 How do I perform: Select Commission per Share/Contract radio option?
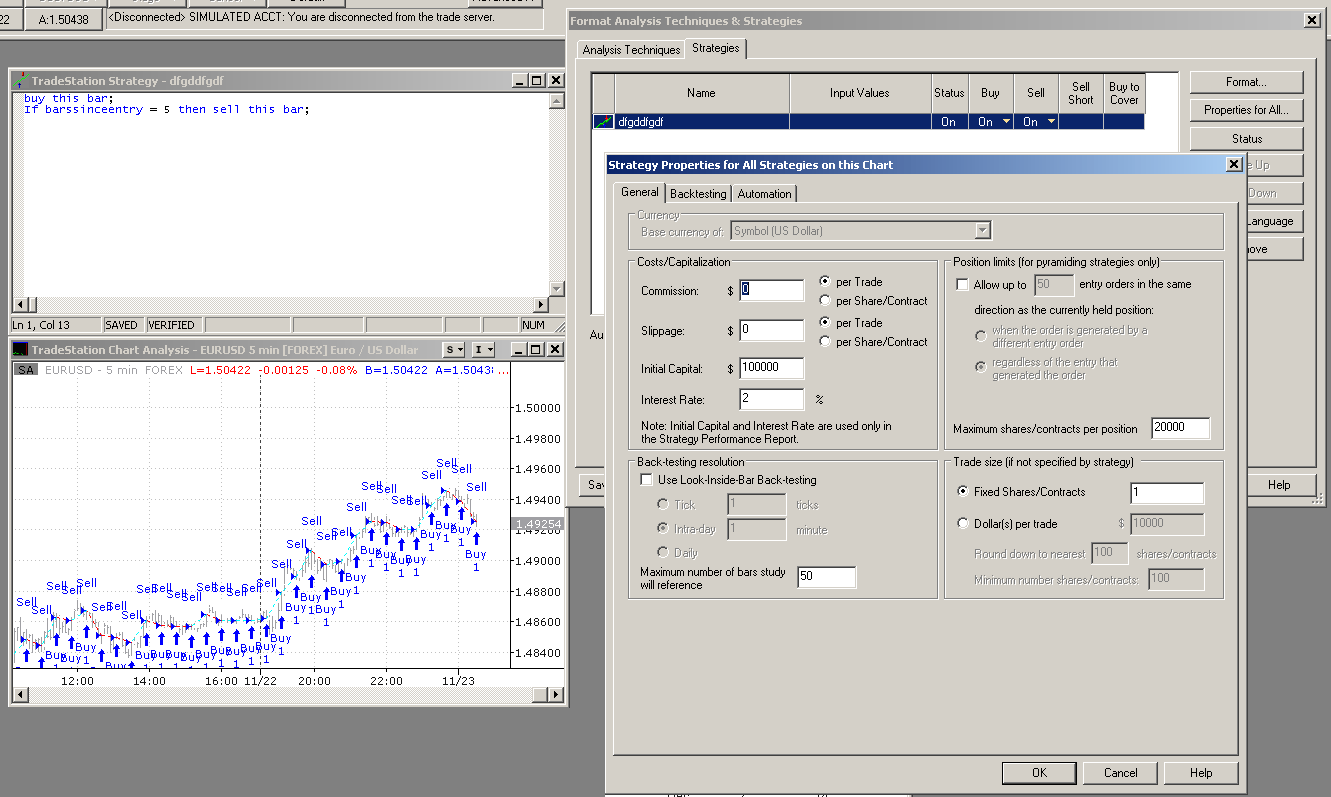click(825, 301)
